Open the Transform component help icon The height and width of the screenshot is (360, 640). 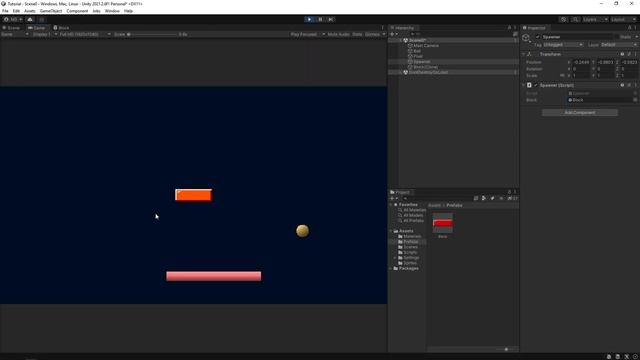[622, 54]
